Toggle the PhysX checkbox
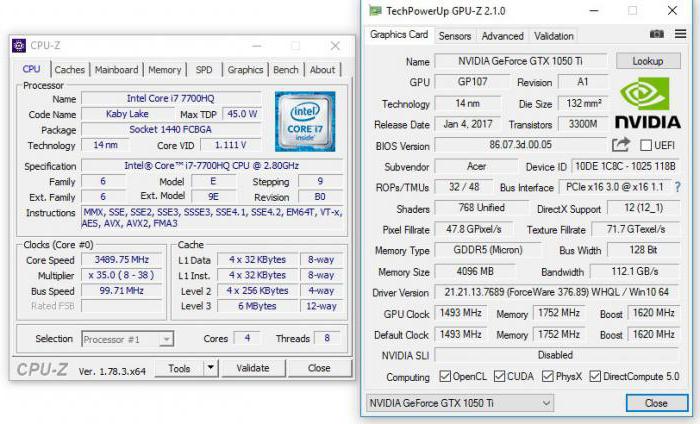Viewport: 700px width, 424px height. [547, 376]
